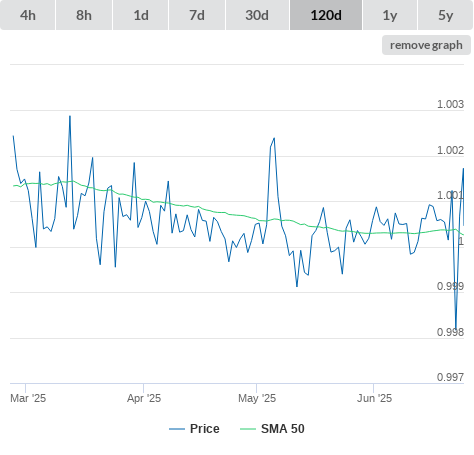Image resolution: width=474 pixels, height=455 pixels.
Task: Click the 1.002 y-axis gridline label
Action: (450, 150)
